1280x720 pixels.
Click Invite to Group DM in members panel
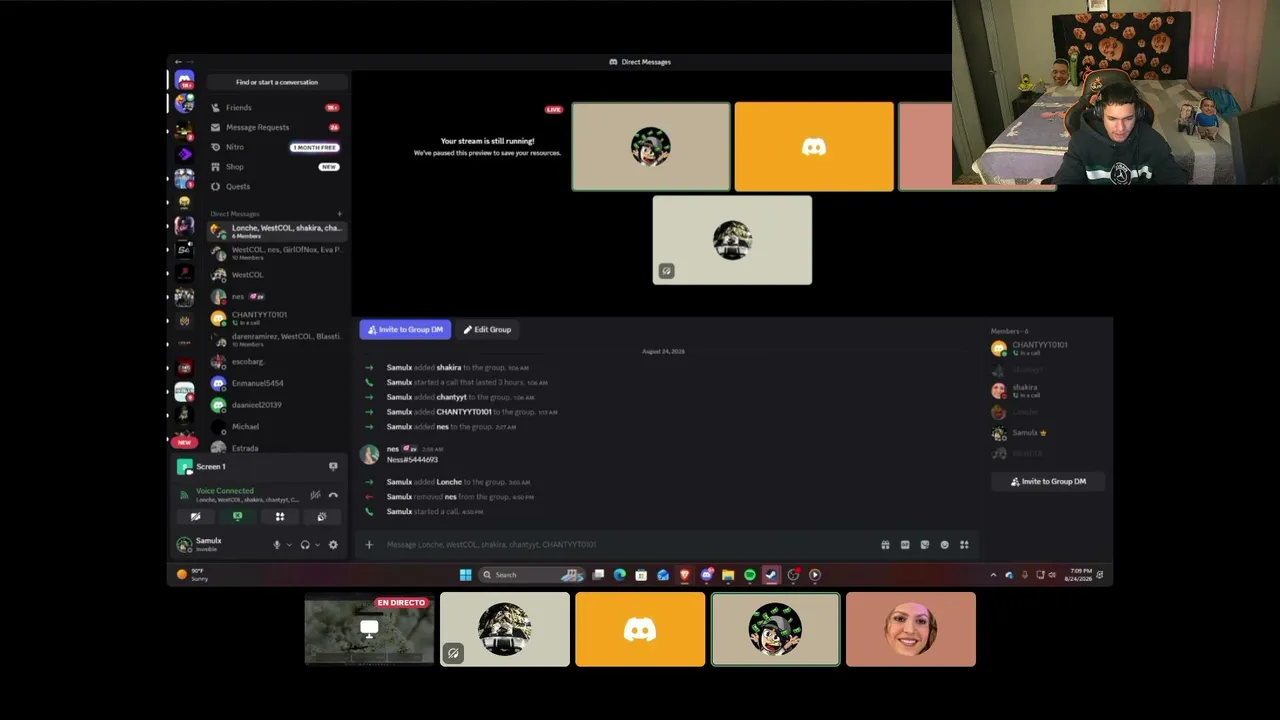coord(1048,481)
